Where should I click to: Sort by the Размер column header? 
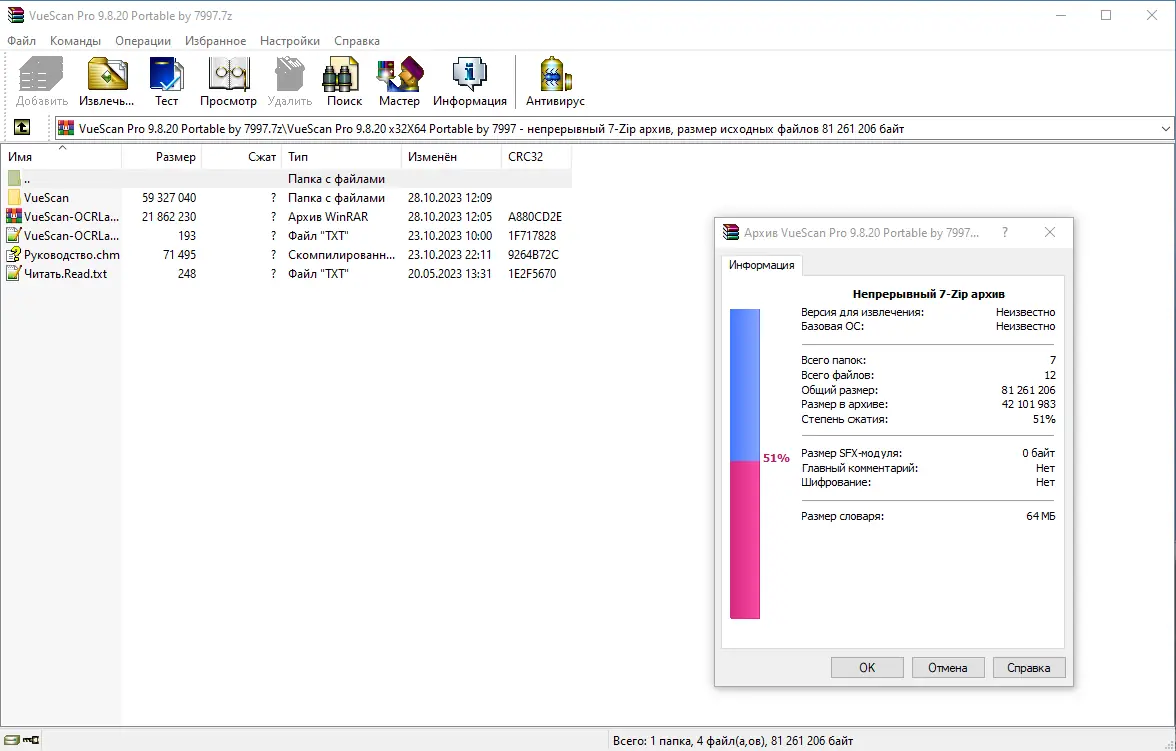point(161,157)
